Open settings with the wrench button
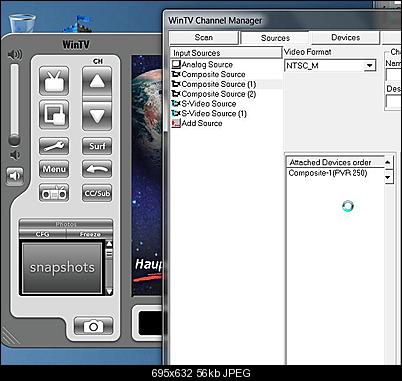Image resolution: width=402 pixels, height=381 pixels. point(54,146)
